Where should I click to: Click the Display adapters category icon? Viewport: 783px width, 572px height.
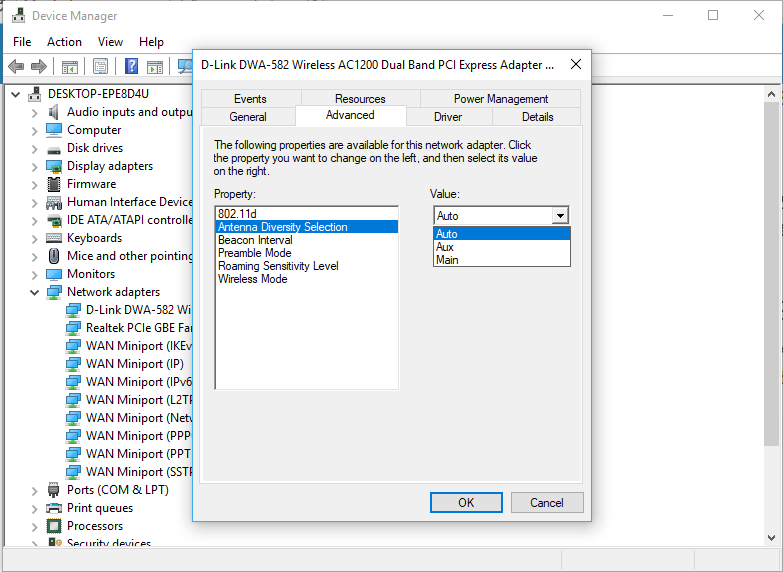(x=53, y=166)
